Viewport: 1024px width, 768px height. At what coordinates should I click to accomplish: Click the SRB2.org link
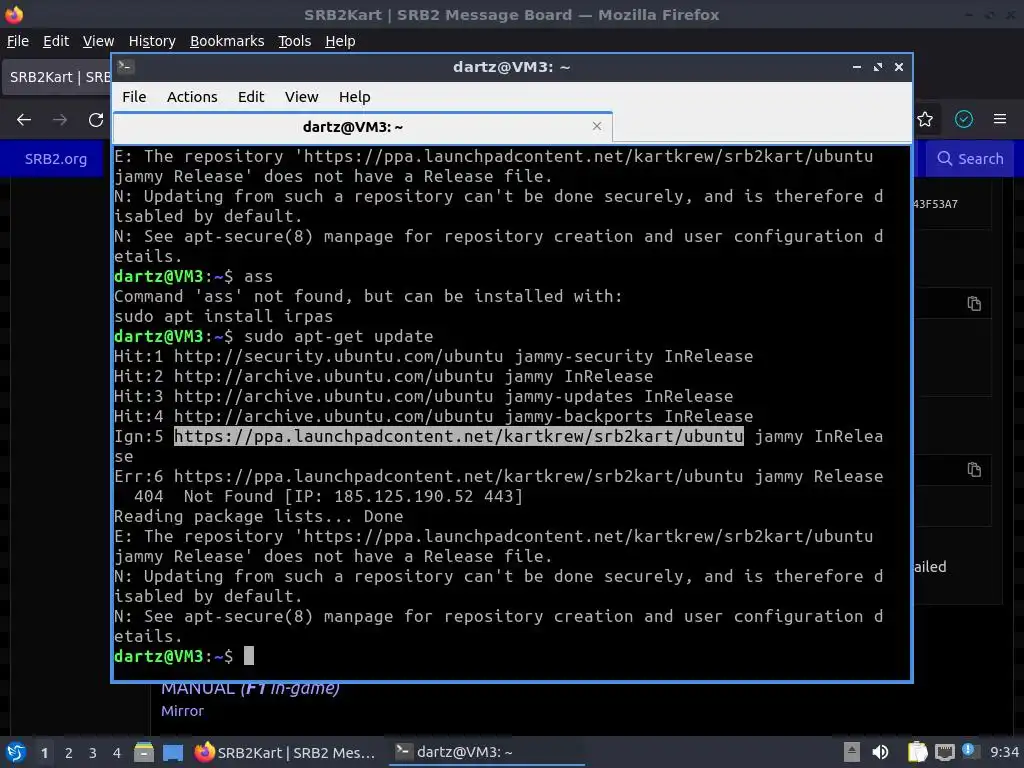click(x=56, y=159)
